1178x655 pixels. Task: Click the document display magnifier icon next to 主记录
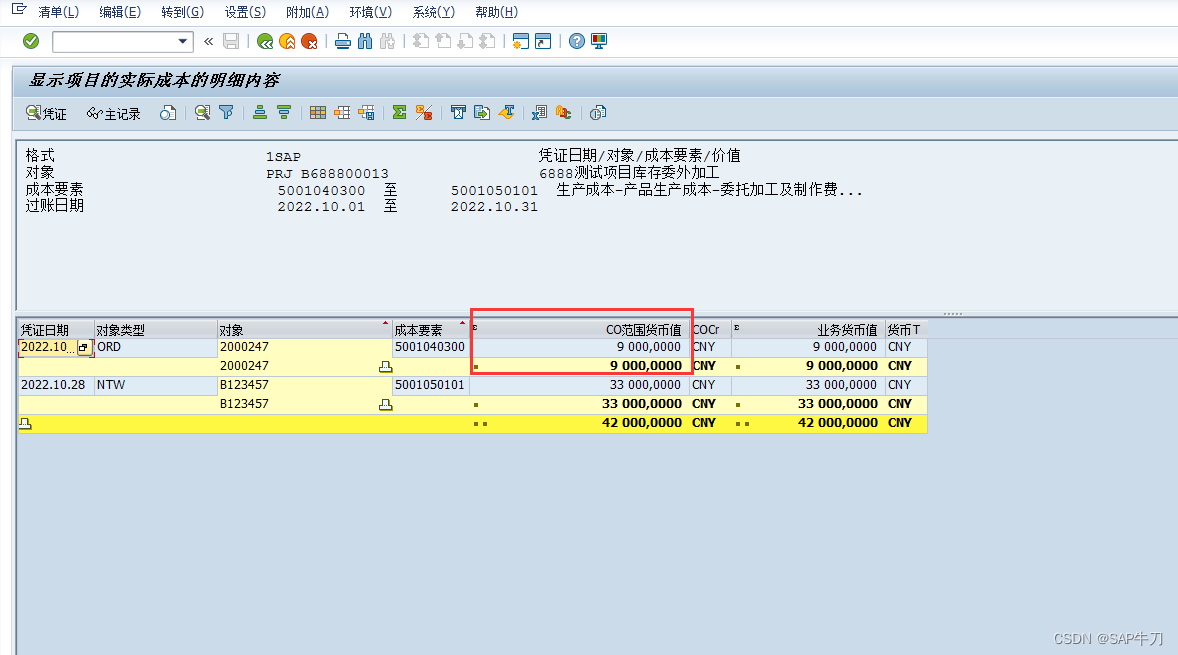[168, 113]
